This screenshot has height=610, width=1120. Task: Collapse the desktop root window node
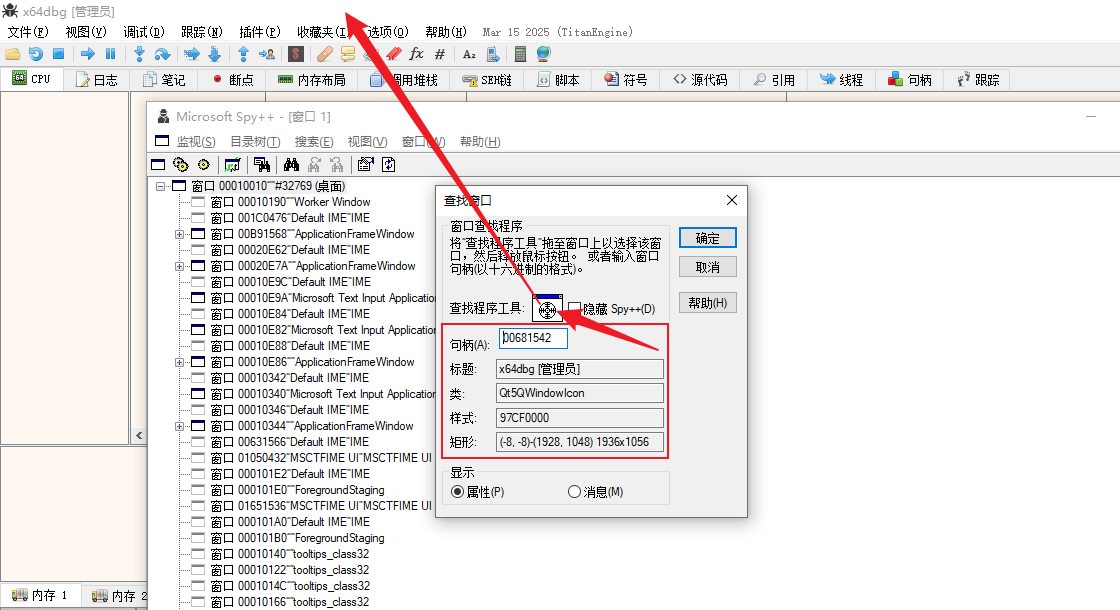pos(160,186)
